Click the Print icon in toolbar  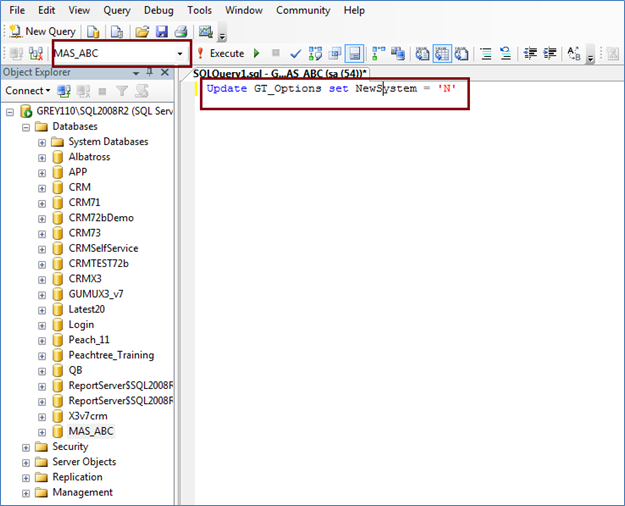point(180,32)
